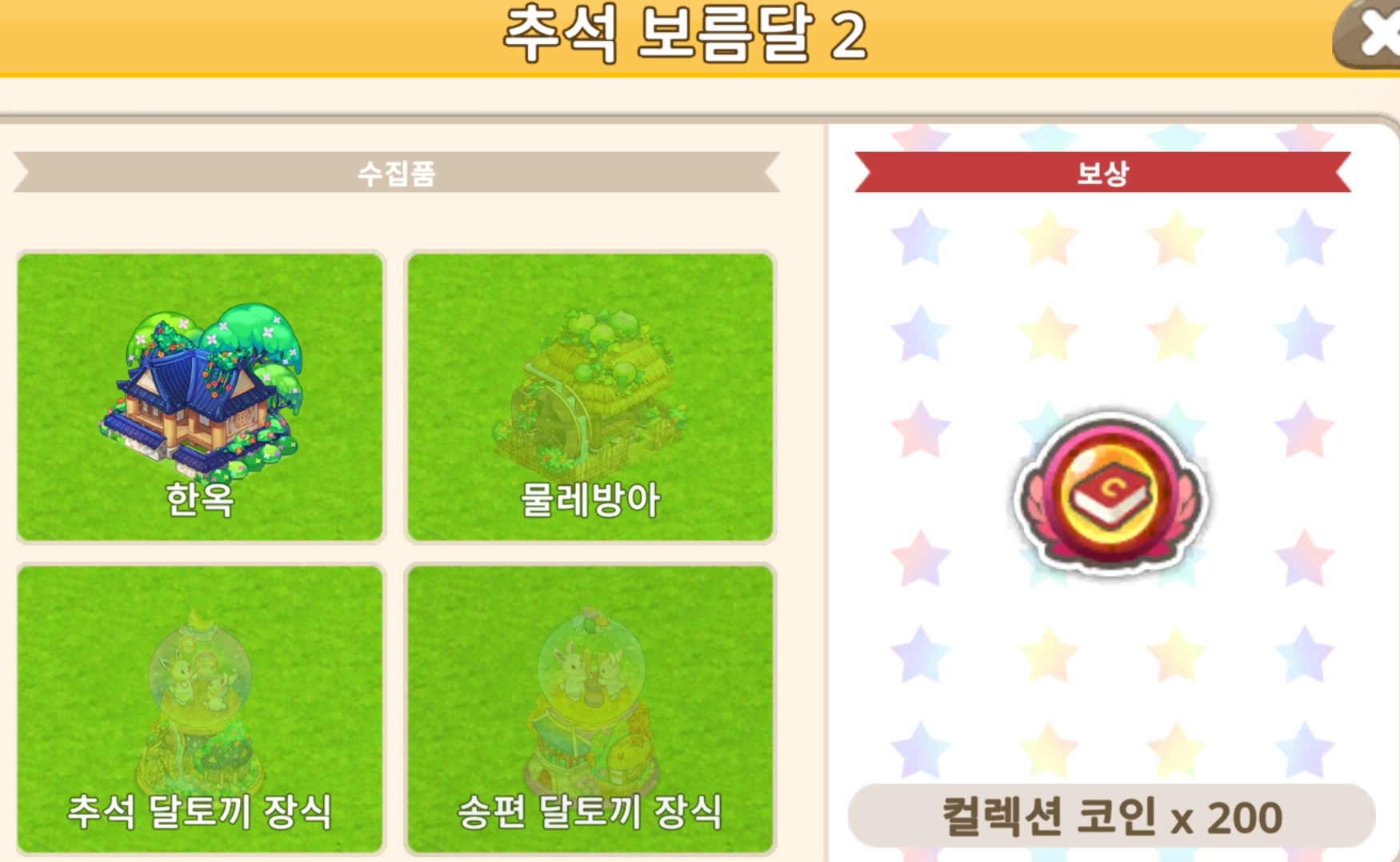The height and width of the screenshot is (862, 1400).
Task: Select the 물레방아 tile label text
Action: [x=590, y=499]
